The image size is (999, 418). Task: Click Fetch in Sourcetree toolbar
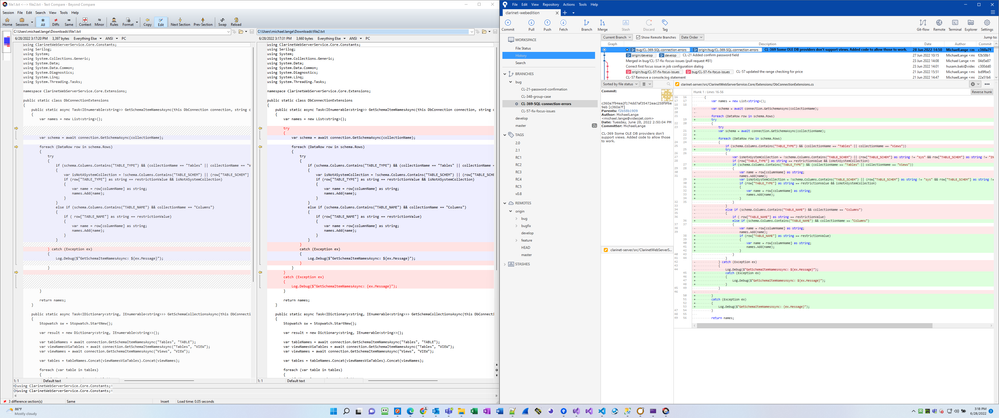(564, 25)
